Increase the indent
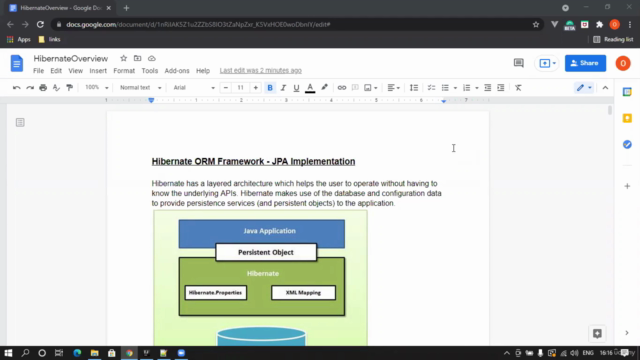This screenshot has width=640, height=360. pyautogui.click(x=501, y=88)
